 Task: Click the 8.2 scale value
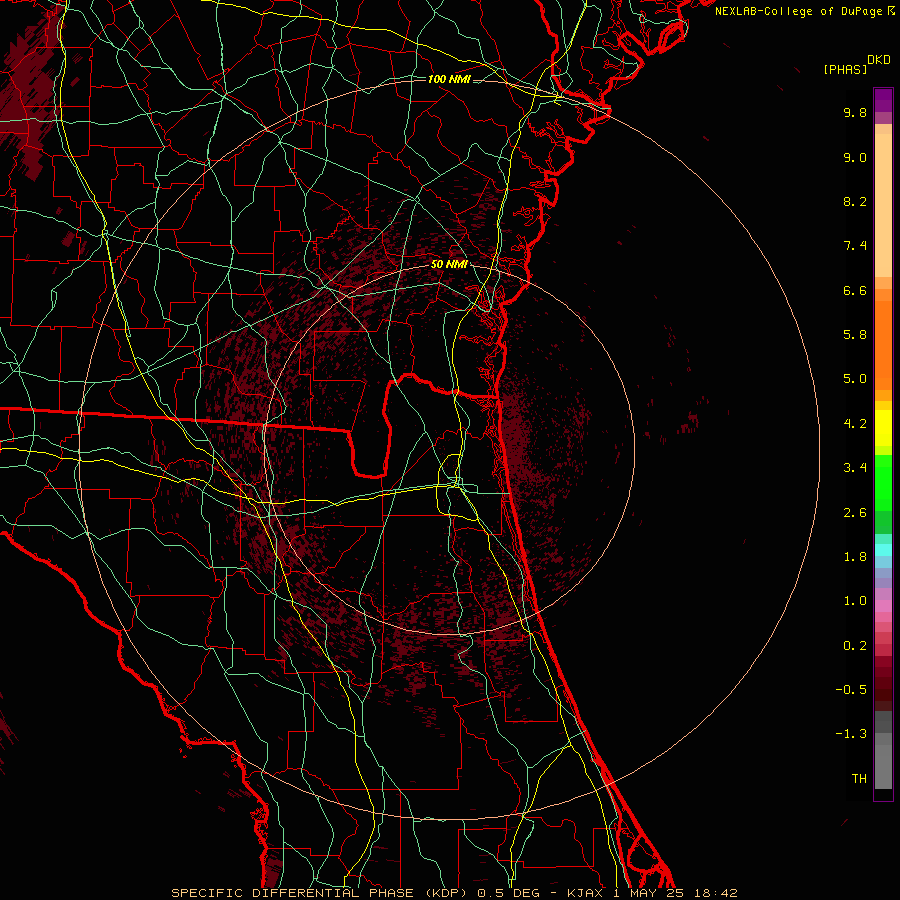[855, 201]
